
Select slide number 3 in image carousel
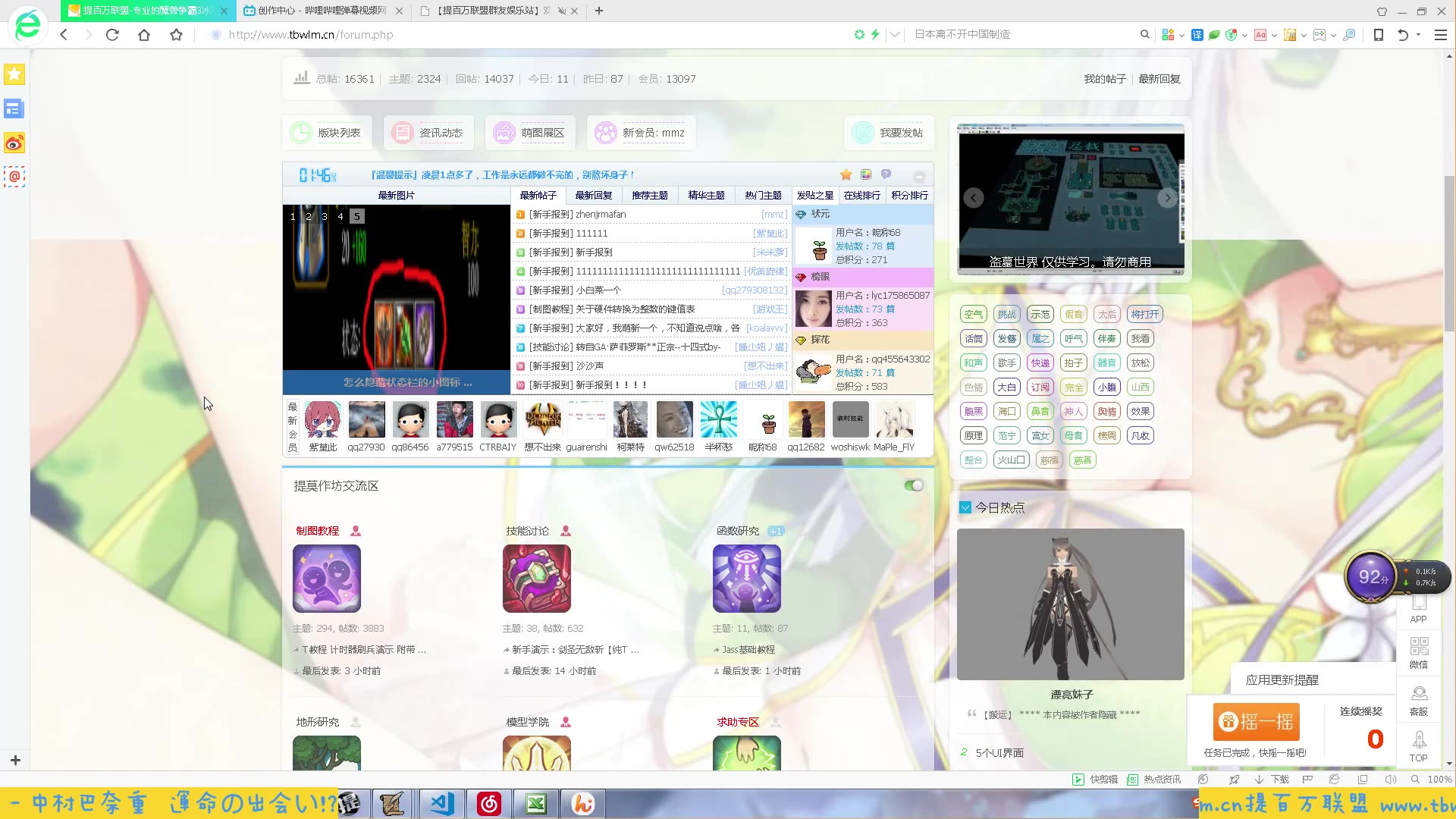click(325, 217)
